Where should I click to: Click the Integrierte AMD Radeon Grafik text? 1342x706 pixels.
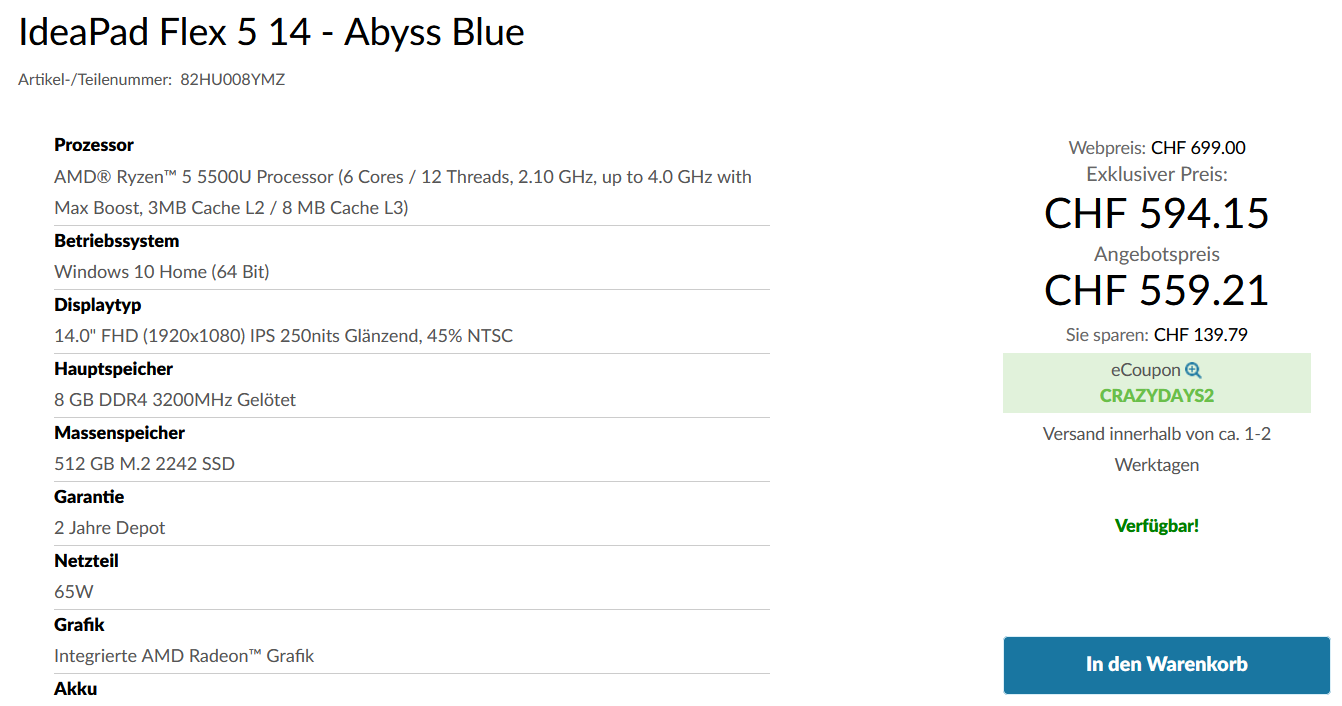tap(184, 656)
